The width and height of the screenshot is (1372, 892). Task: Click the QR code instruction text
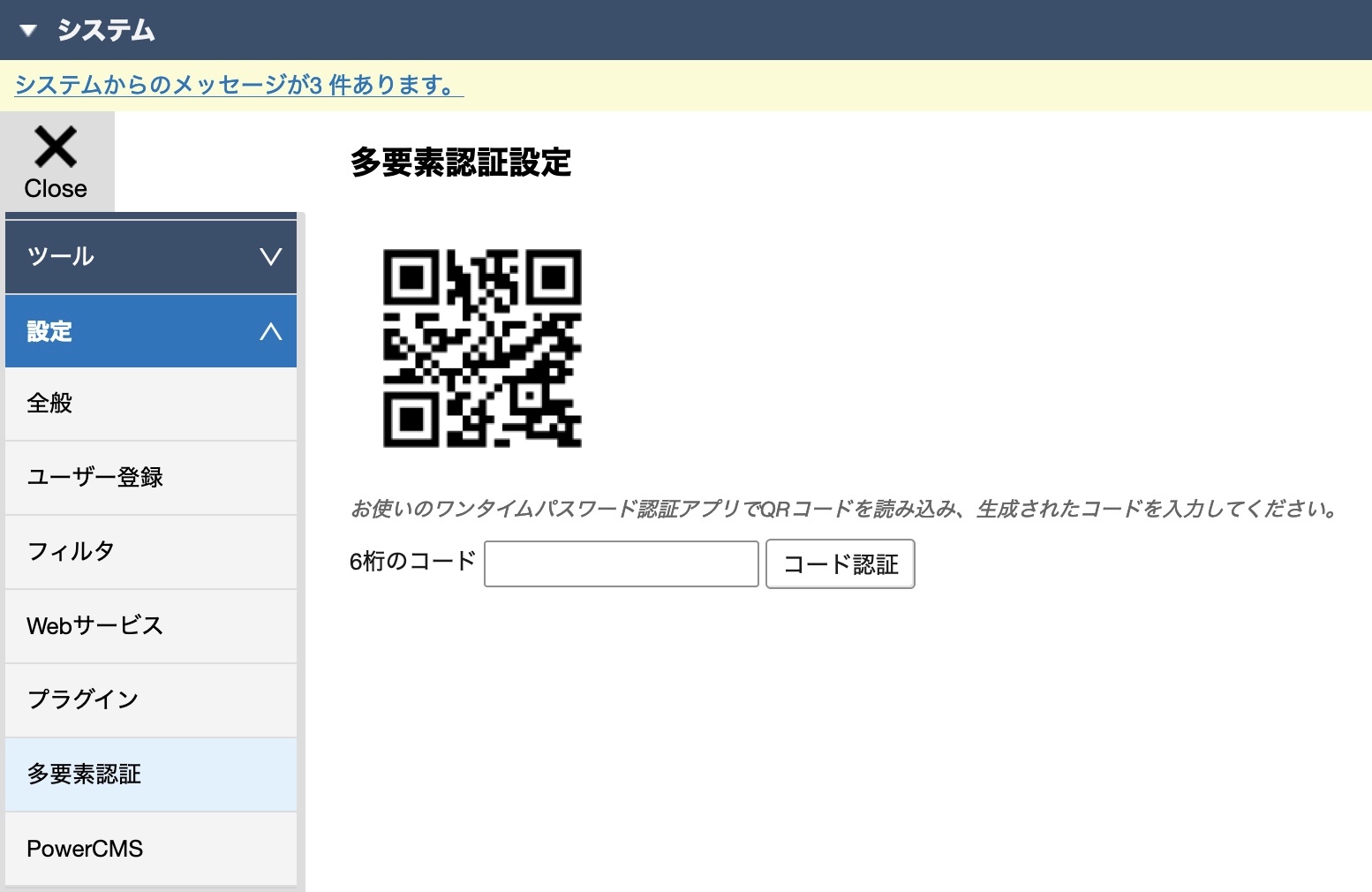[846, 509]
